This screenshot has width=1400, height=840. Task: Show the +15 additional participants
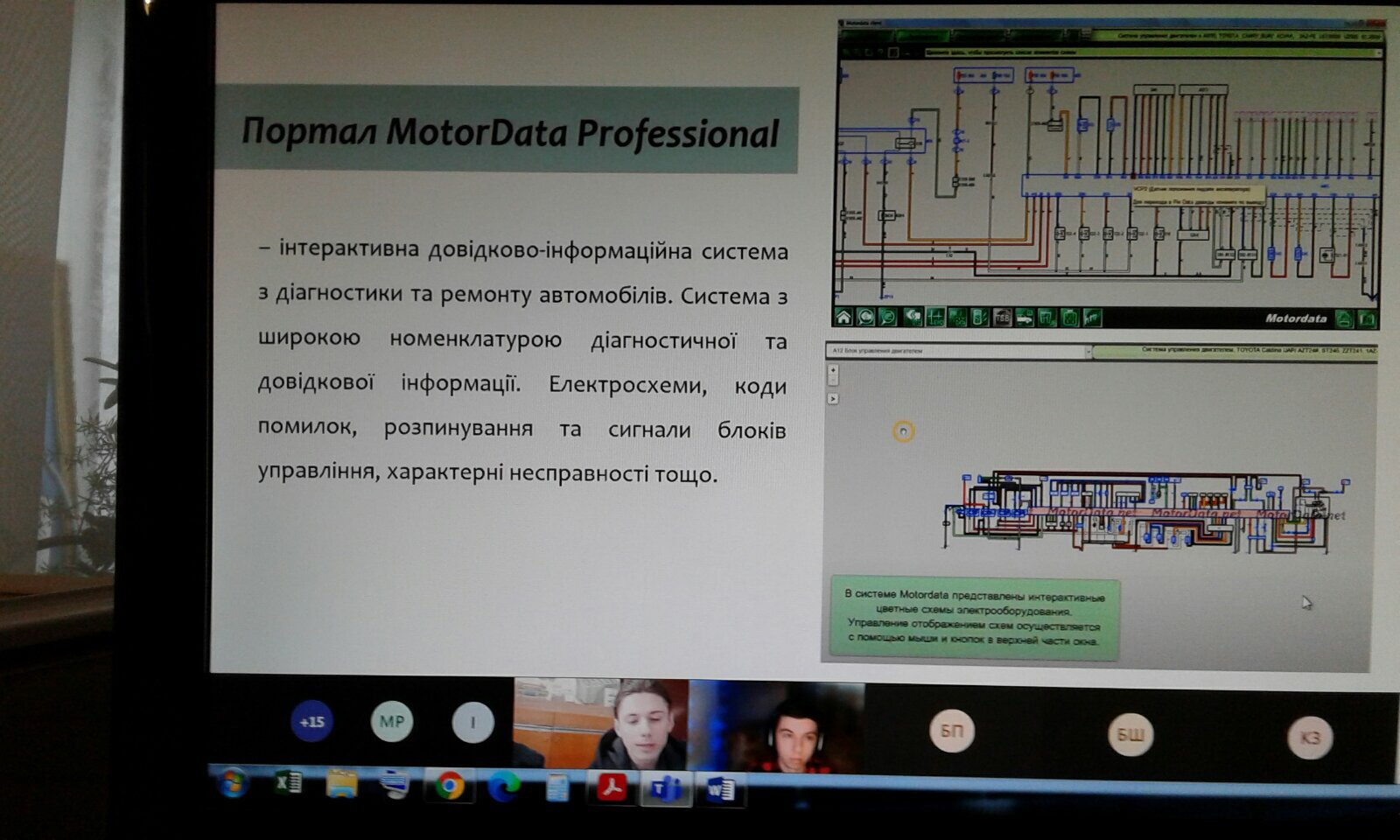click(x=311, y=722)
